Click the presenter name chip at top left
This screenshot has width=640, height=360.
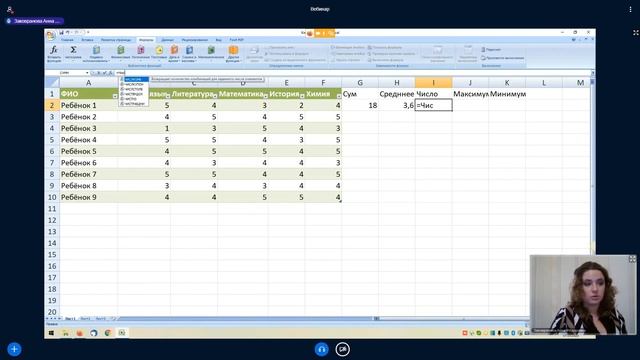[34, 21]
